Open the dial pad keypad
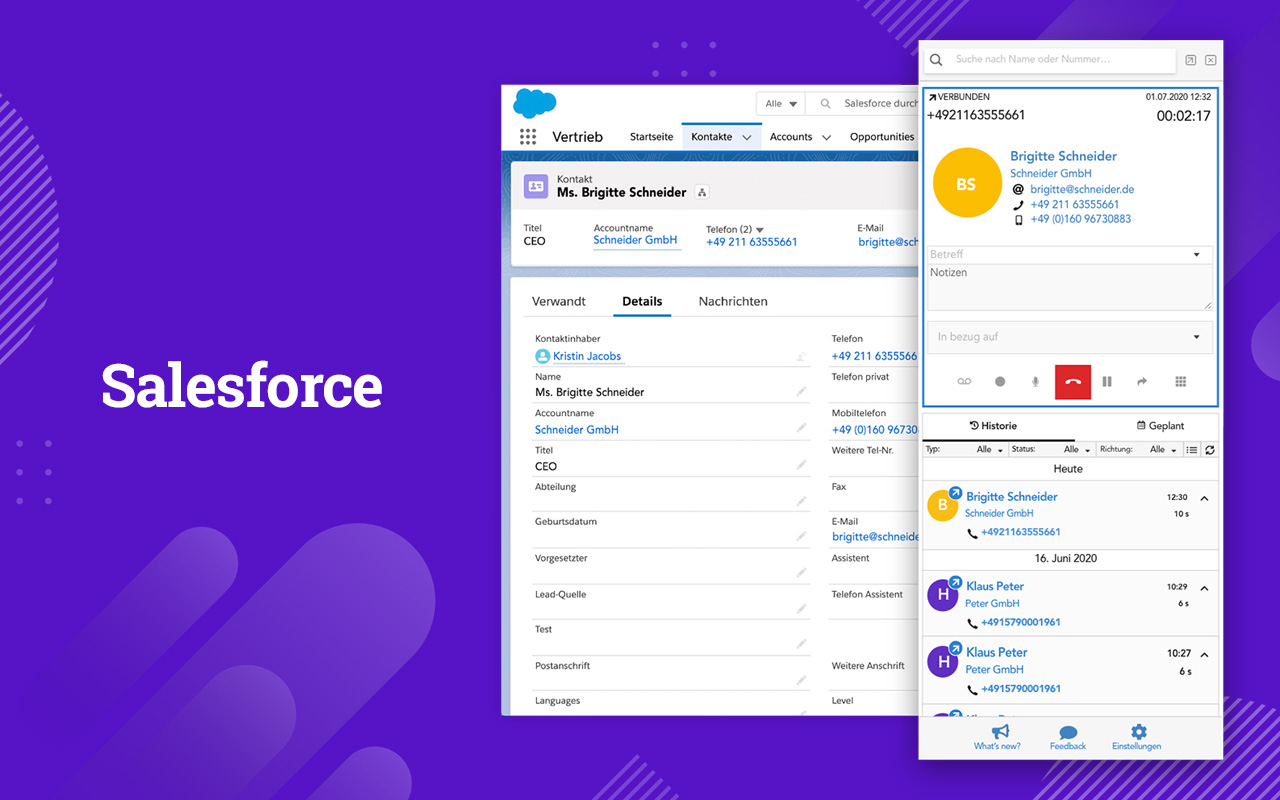This screenshot has height=800, width=1280. [1180, 382]
